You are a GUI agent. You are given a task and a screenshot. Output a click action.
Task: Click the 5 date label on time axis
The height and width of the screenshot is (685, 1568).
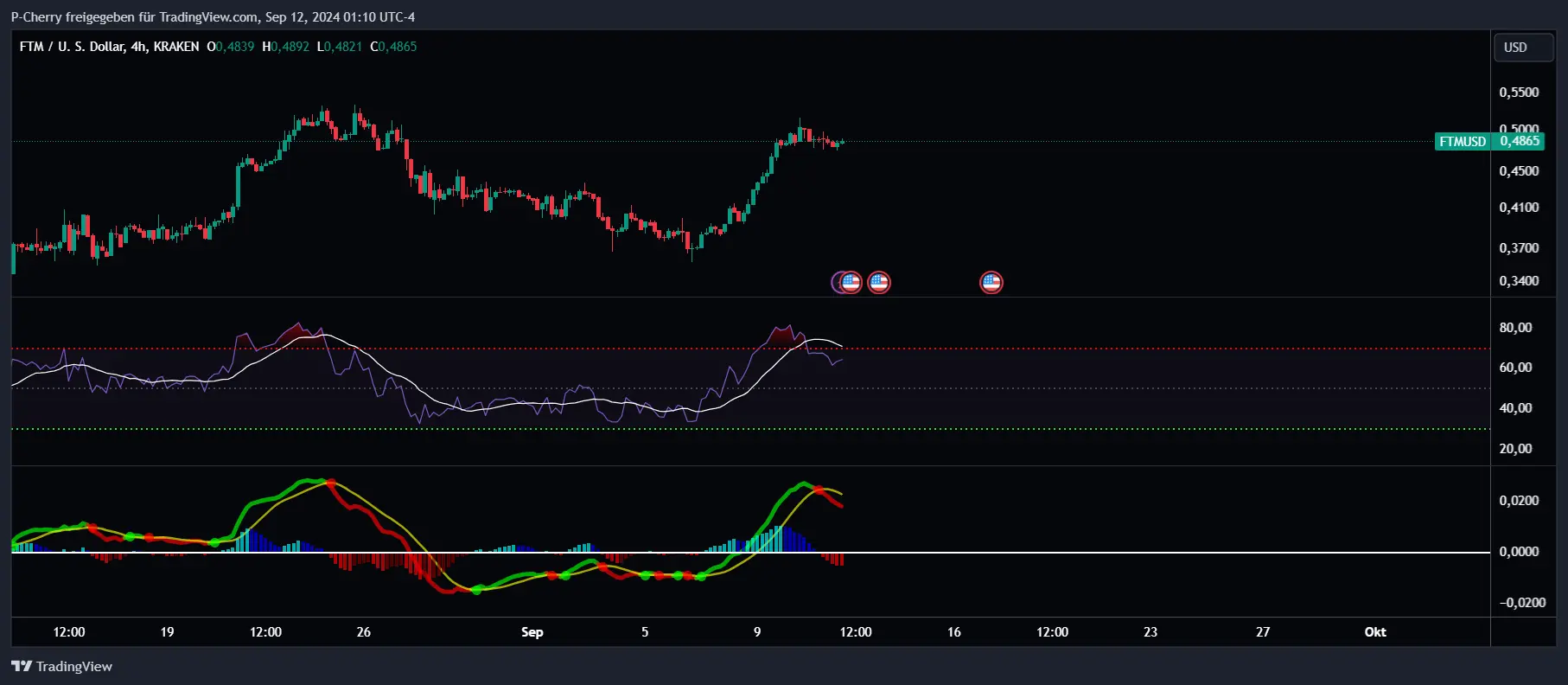pos(645,632)
